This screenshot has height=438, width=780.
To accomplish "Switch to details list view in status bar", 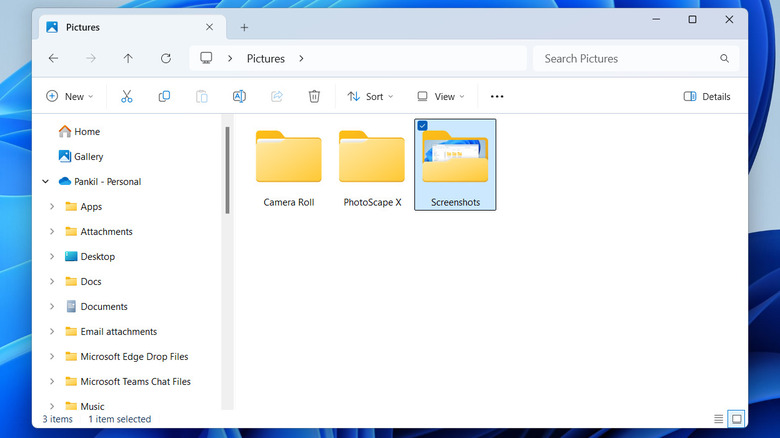I will click(718, 418).
